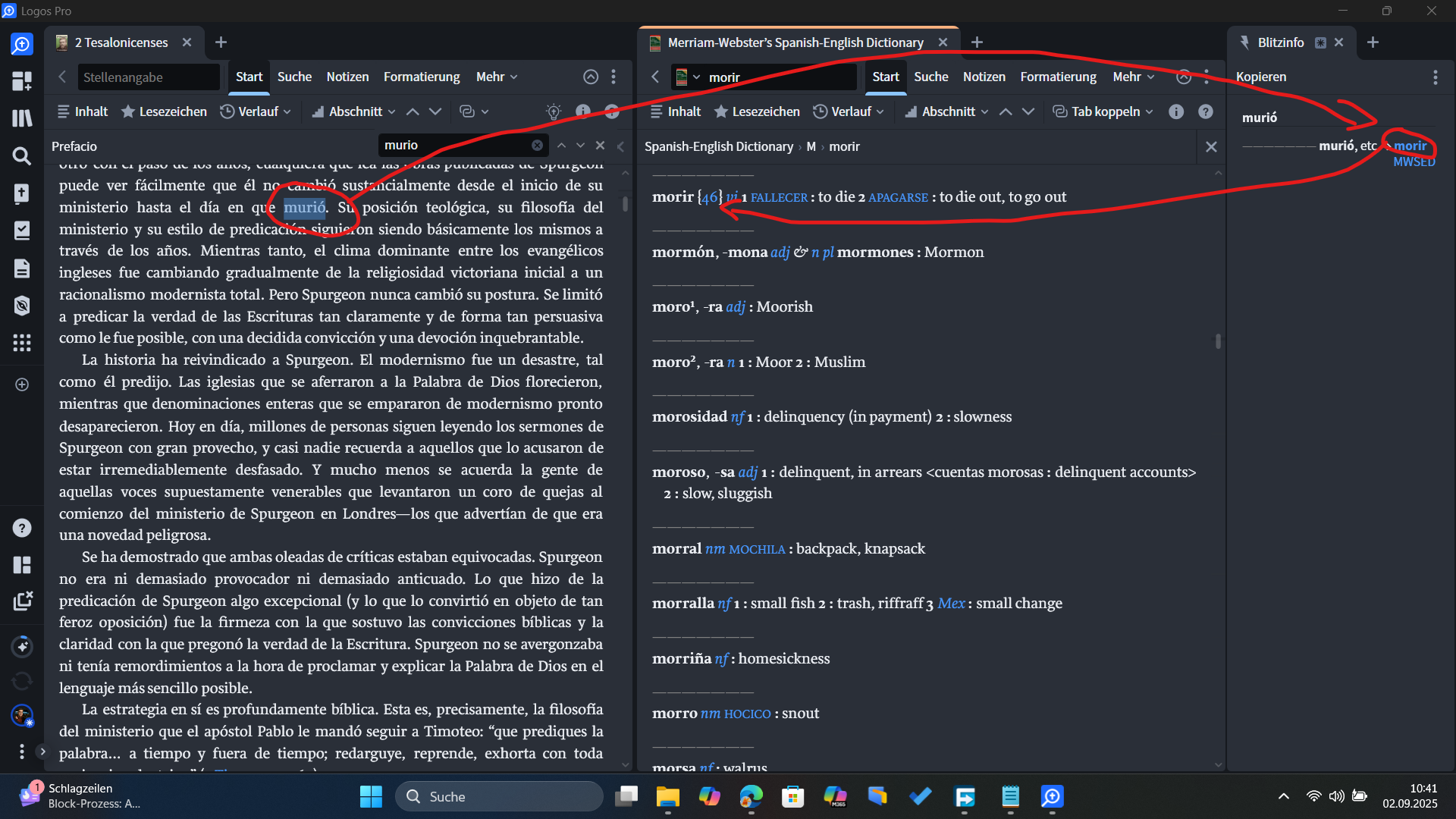Open Verlauf dropdown in dictionary panel
The image size is (1456, 819).
click(849, 111)
